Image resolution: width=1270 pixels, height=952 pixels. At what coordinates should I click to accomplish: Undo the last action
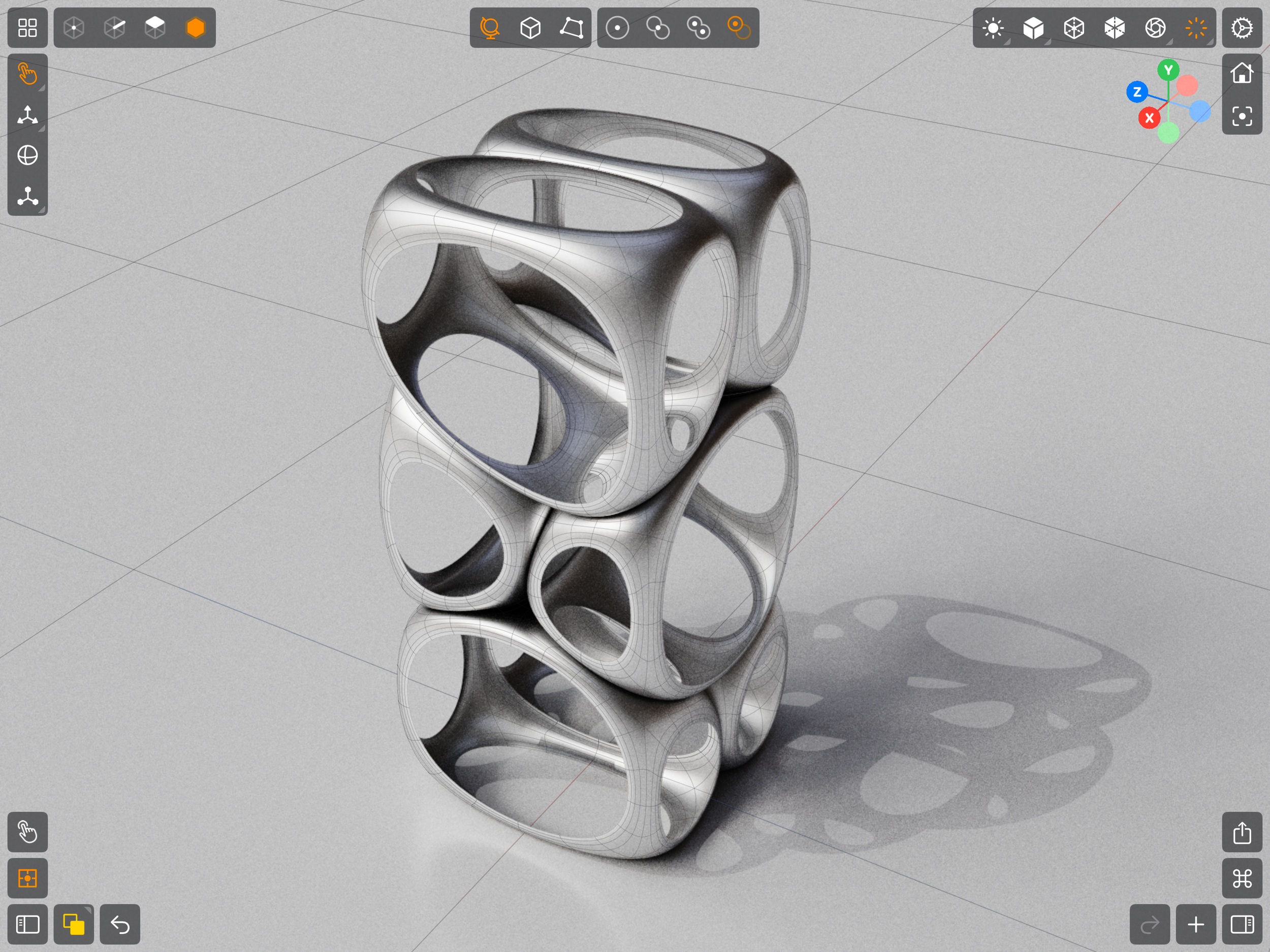120,925
